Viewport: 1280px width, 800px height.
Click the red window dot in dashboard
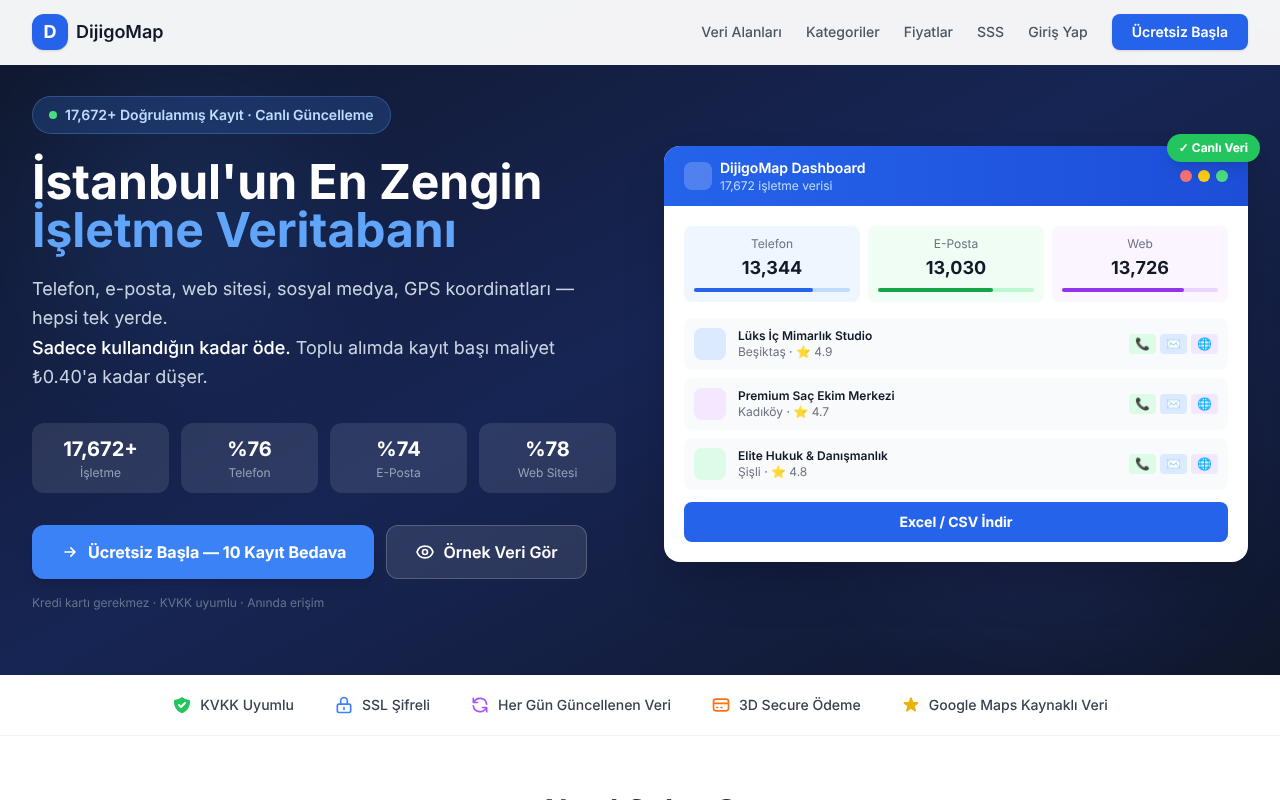(x=1186, y=176)
